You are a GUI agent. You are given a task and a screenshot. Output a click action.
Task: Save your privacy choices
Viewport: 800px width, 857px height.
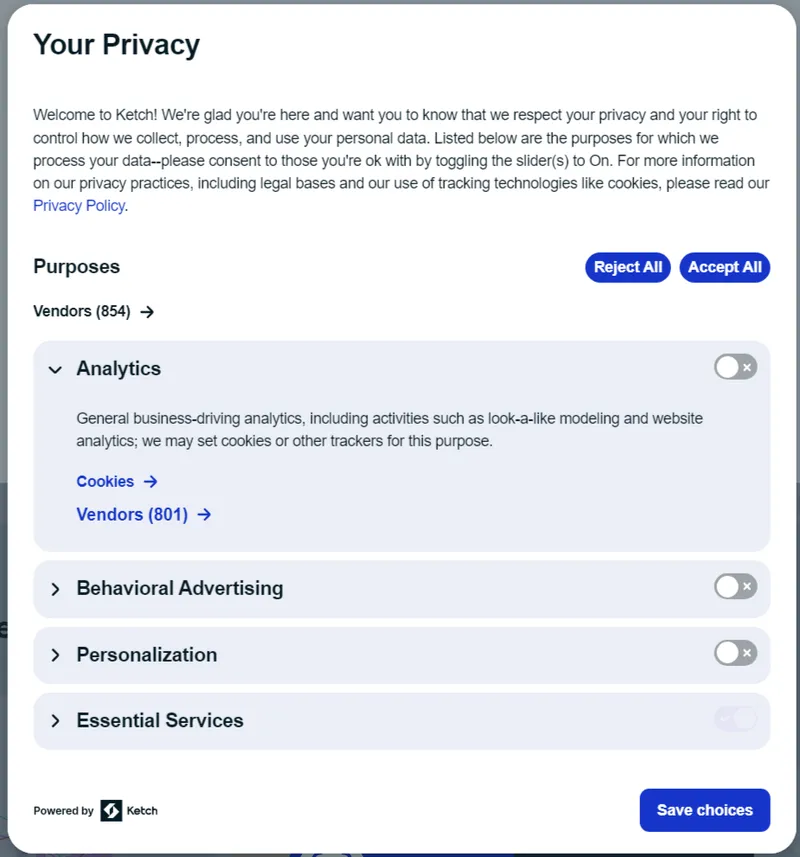(704, 810)
